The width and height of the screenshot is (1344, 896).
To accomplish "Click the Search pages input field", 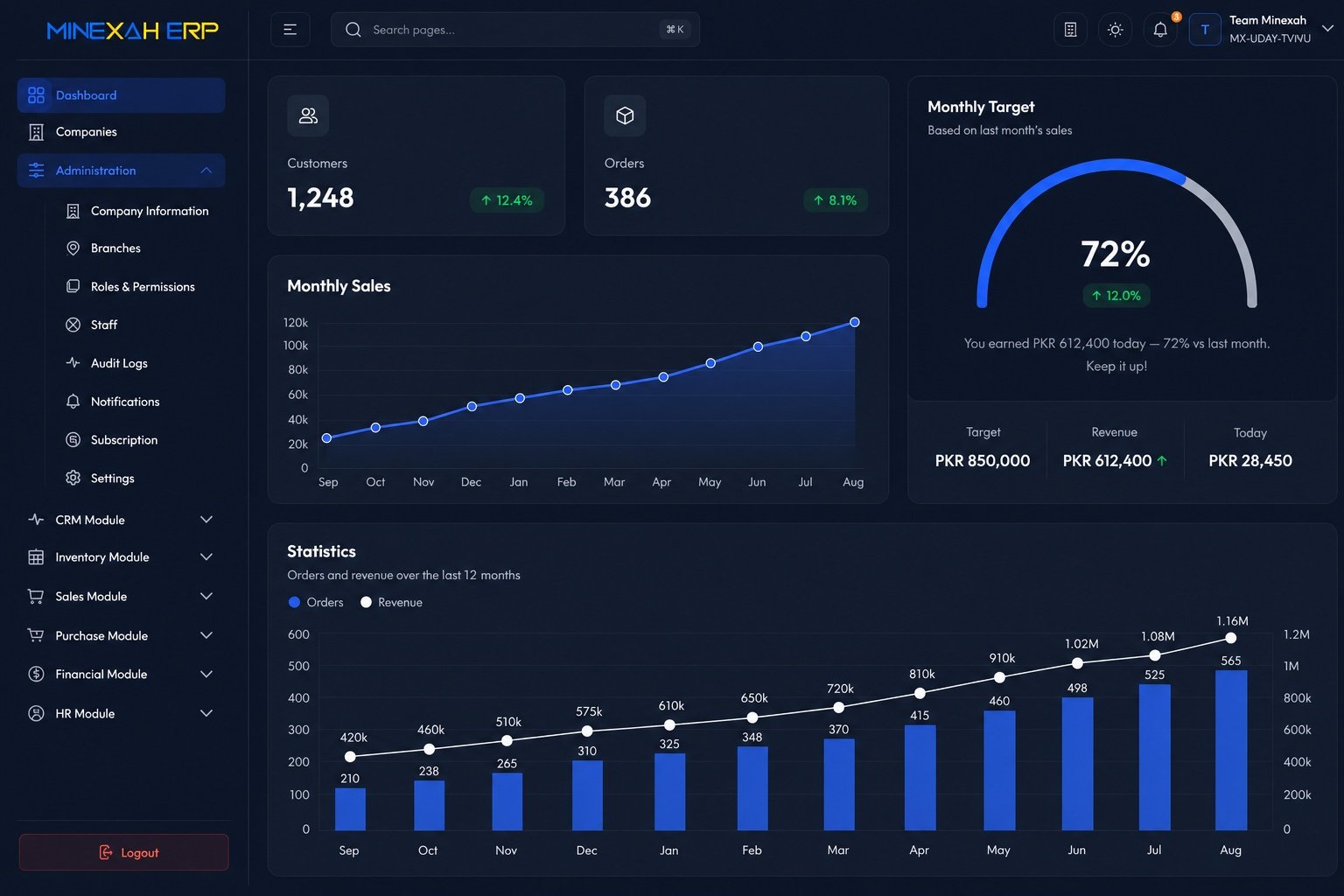I will pyautogui.click(x=515, y=30).
